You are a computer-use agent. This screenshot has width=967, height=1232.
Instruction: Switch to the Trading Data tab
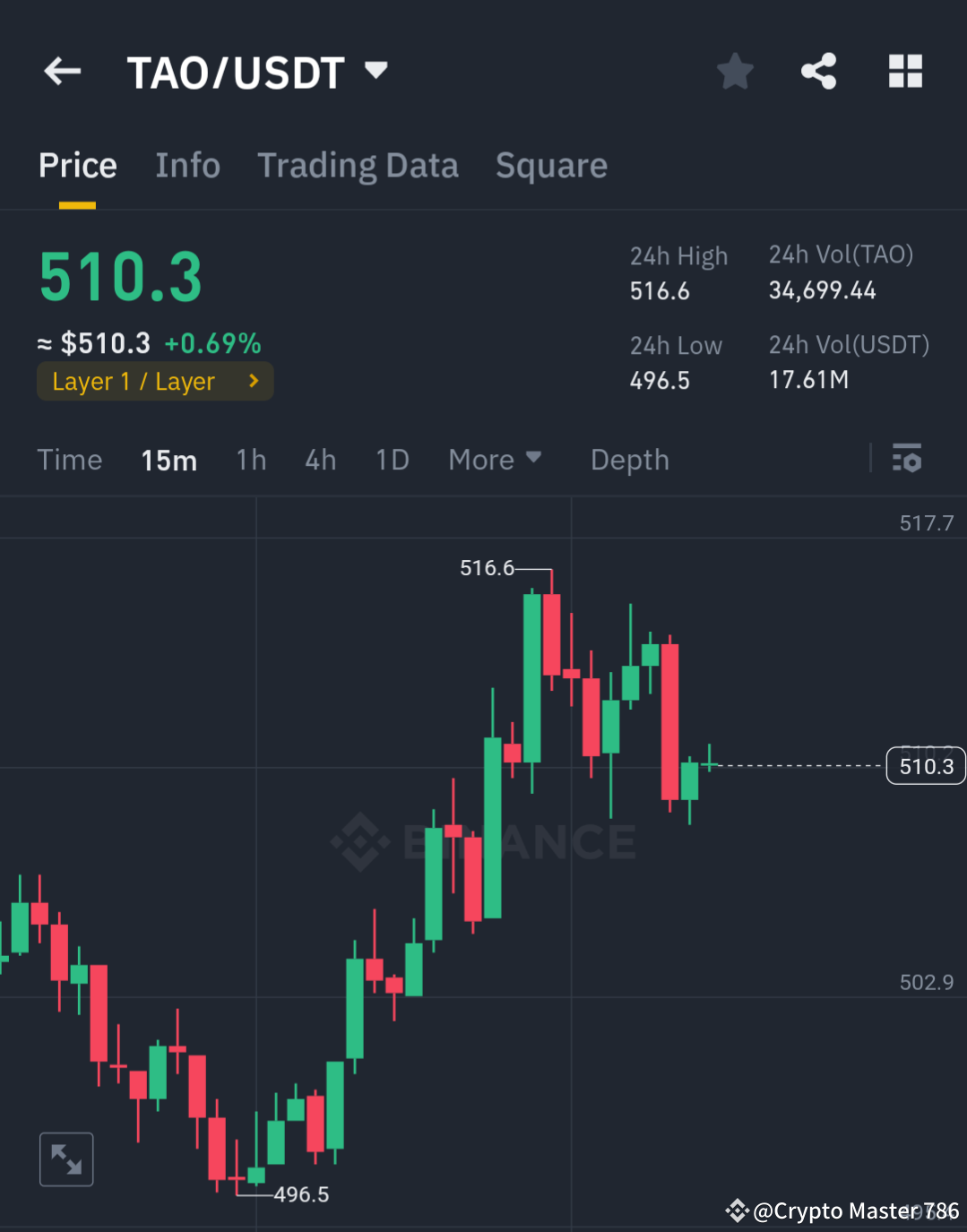click(358, 165)
